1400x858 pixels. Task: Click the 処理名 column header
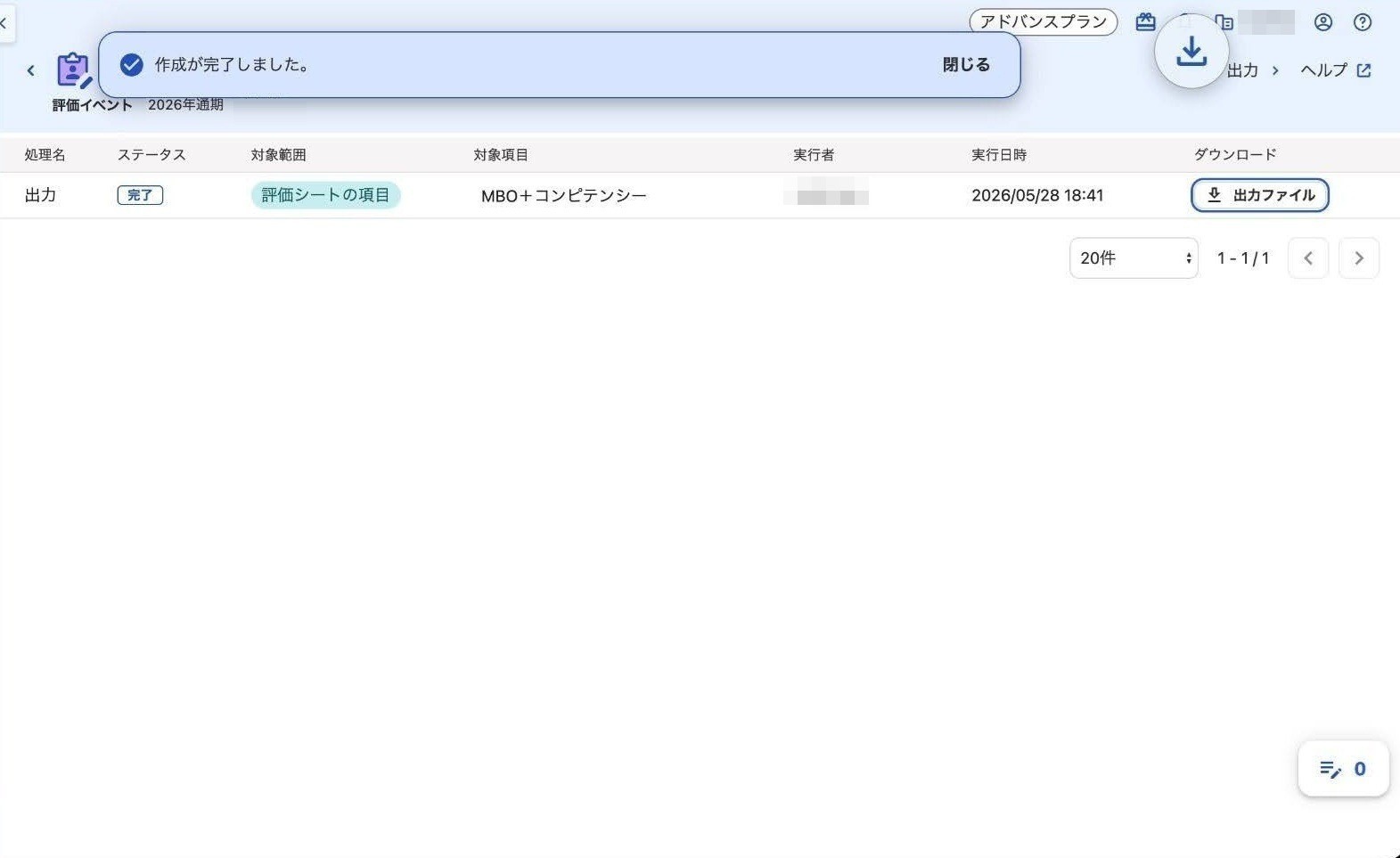[x=45, y=155]
